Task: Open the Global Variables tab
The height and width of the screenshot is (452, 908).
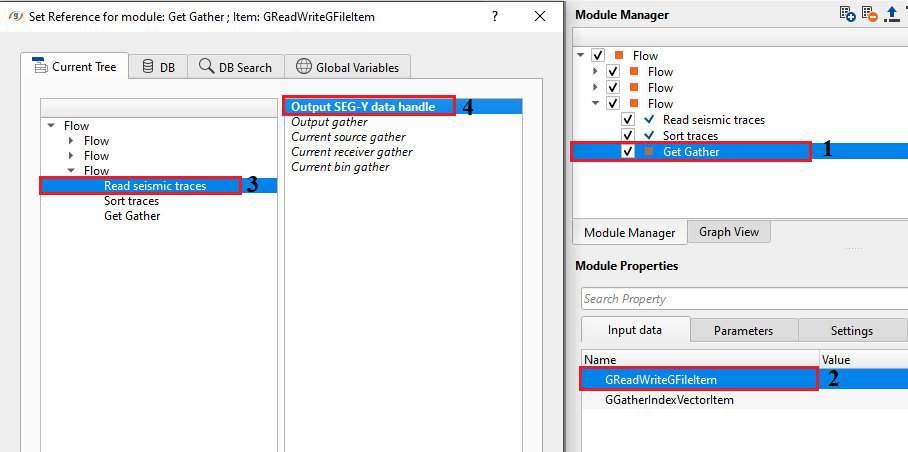Action: pos(347,67)
